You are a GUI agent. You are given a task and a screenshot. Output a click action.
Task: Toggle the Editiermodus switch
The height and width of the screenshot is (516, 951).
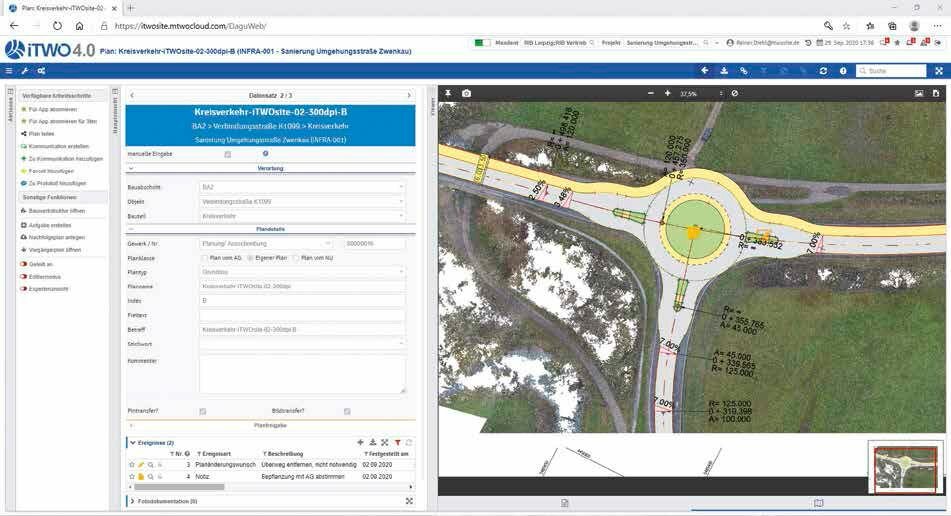[24, 276]
